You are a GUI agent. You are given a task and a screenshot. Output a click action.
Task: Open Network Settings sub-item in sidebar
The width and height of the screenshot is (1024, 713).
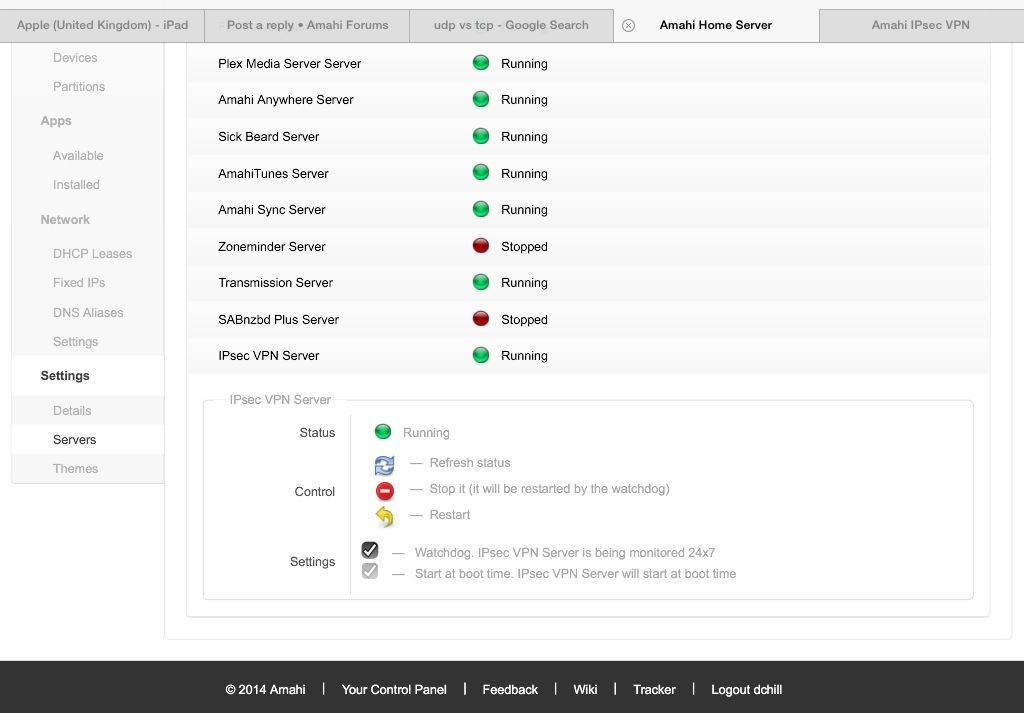[x=76, y=341]
